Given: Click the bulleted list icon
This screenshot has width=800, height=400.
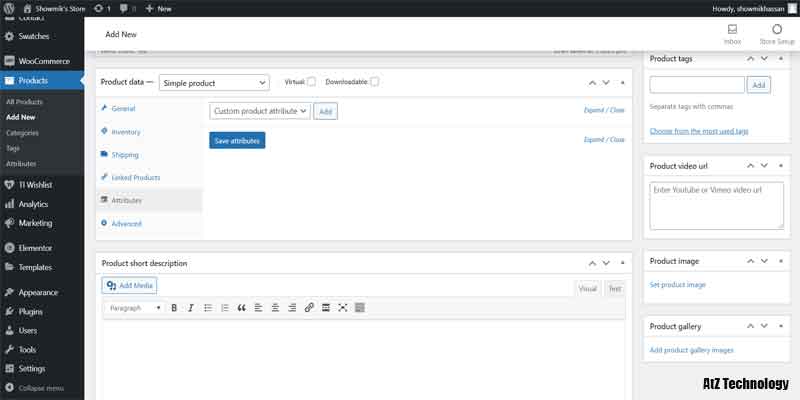Looking at the screenshot, I should (207, 308).
